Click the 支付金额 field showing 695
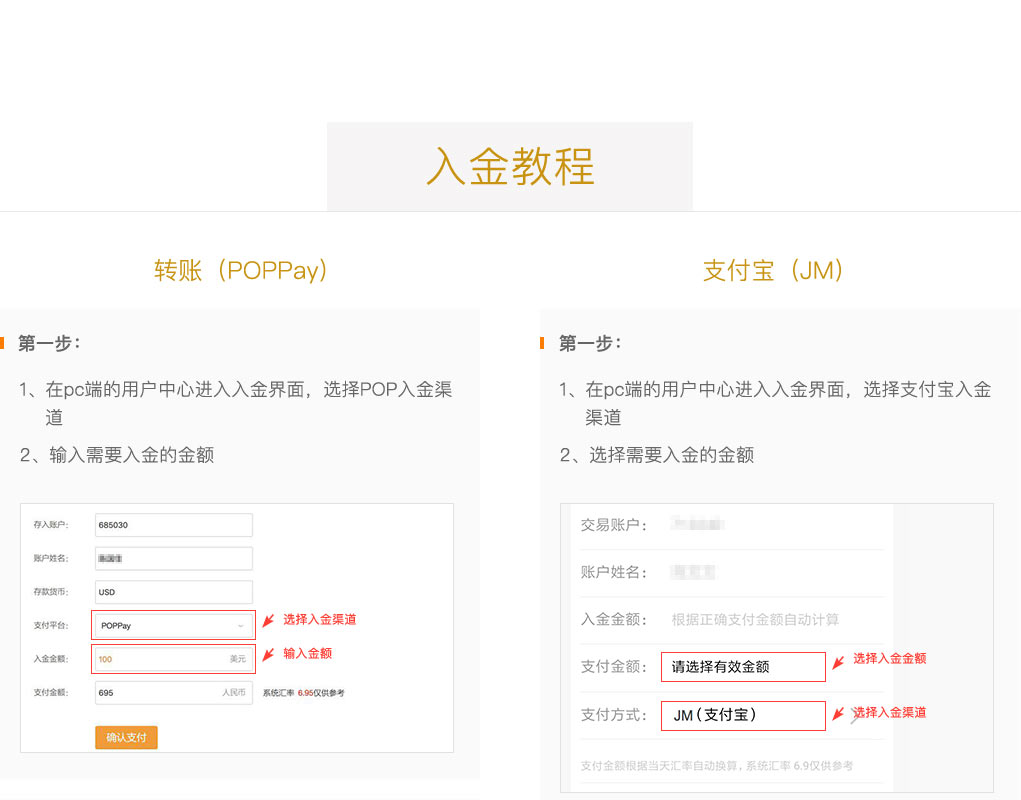The image size is (1021, 800). tap(173, 692)
